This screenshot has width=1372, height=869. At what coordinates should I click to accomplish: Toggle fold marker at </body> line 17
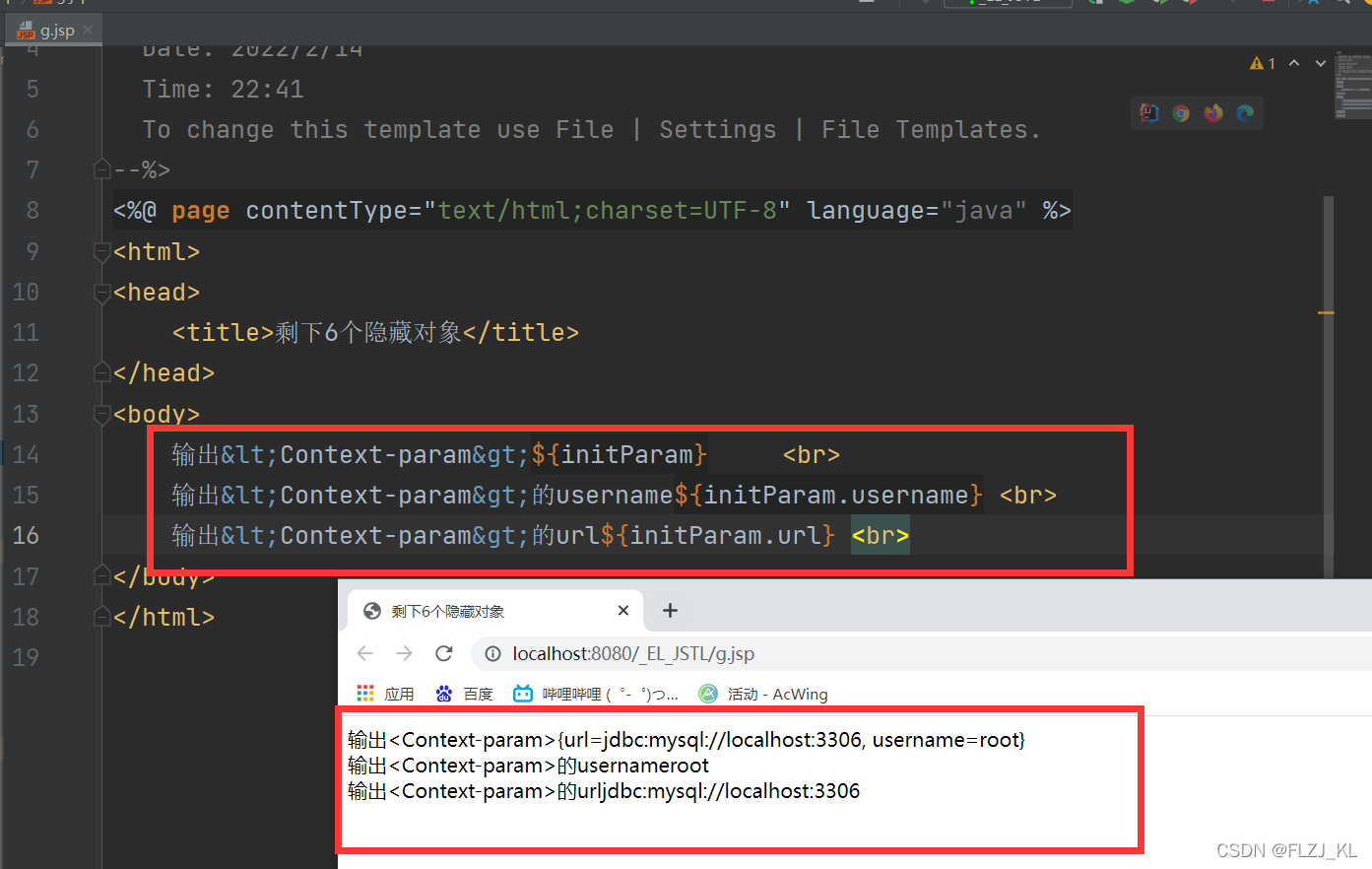click(101, 575)
